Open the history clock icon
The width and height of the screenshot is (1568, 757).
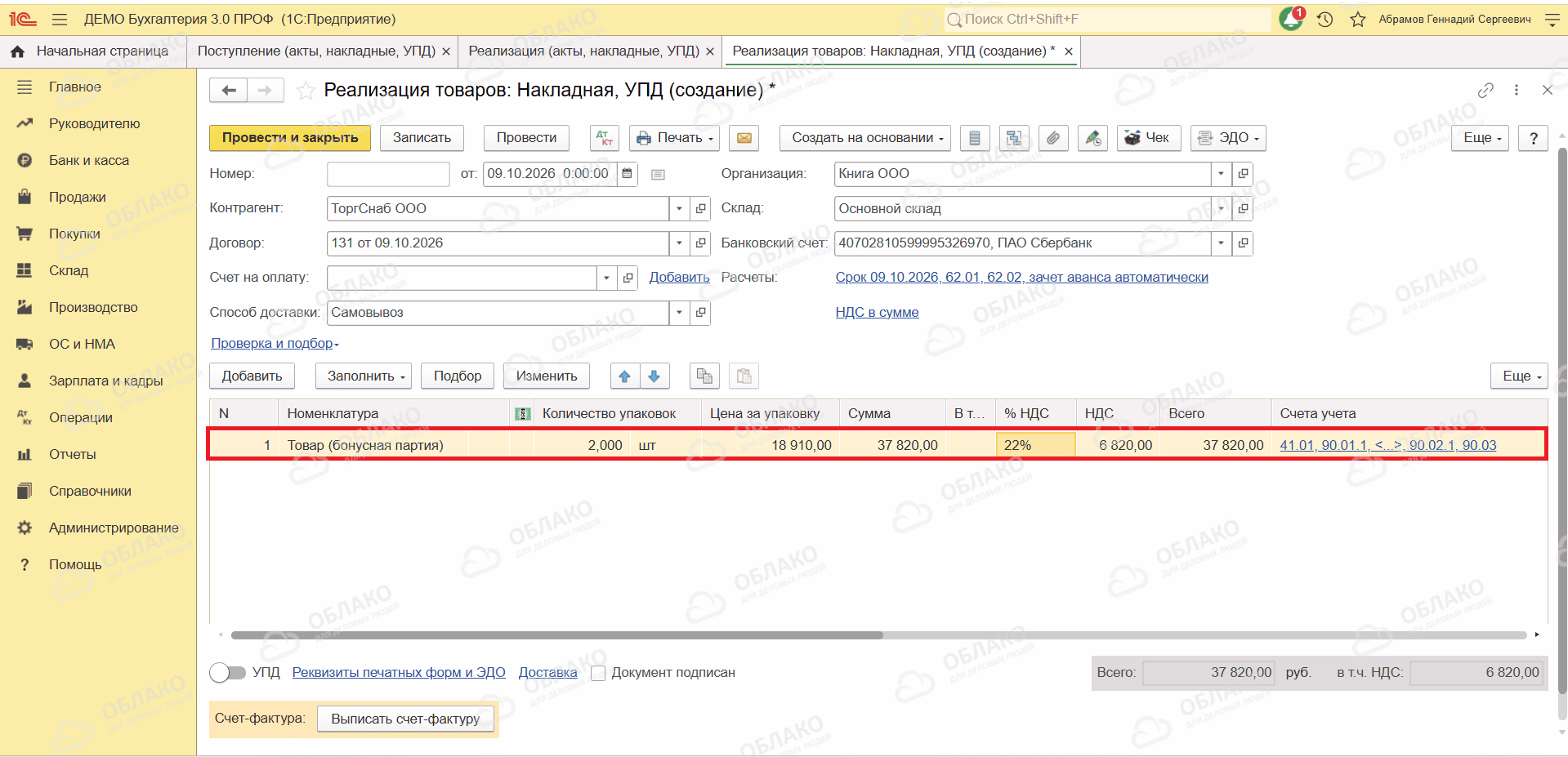click(1325, 20)
